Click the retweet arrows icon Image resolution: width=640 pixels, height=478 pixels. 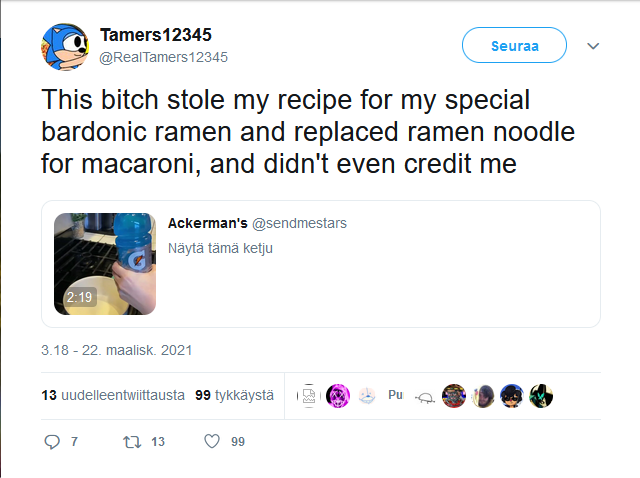tap(131, 441)
